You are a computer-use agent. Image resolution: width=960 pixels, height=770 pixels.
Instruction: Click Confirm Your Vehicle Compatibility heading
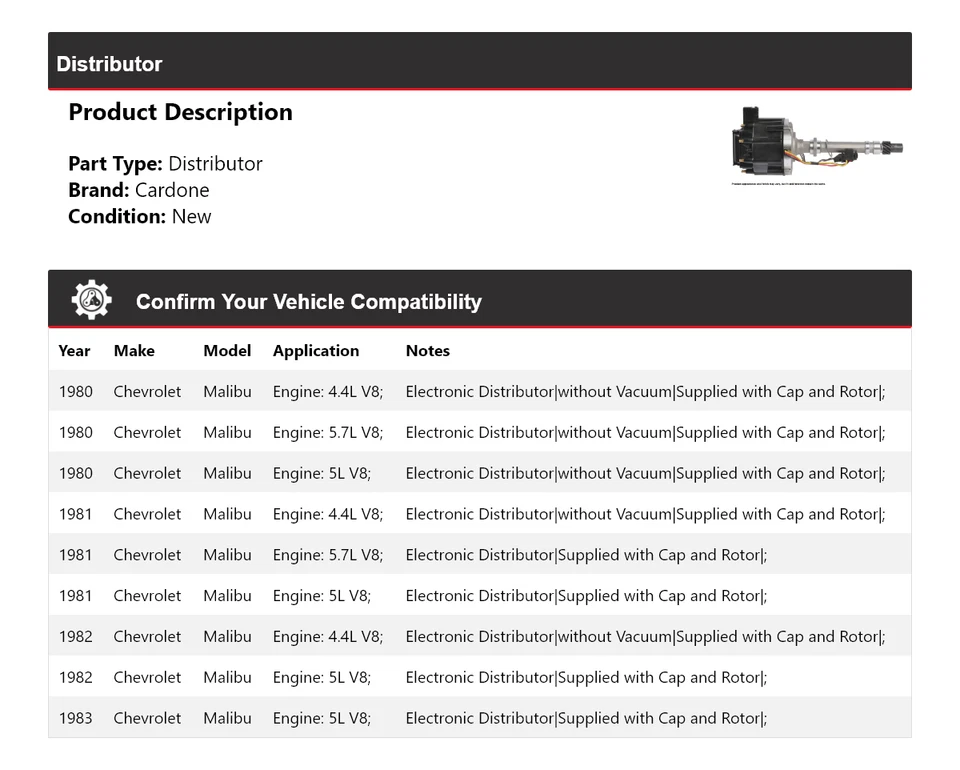point(308,302)
